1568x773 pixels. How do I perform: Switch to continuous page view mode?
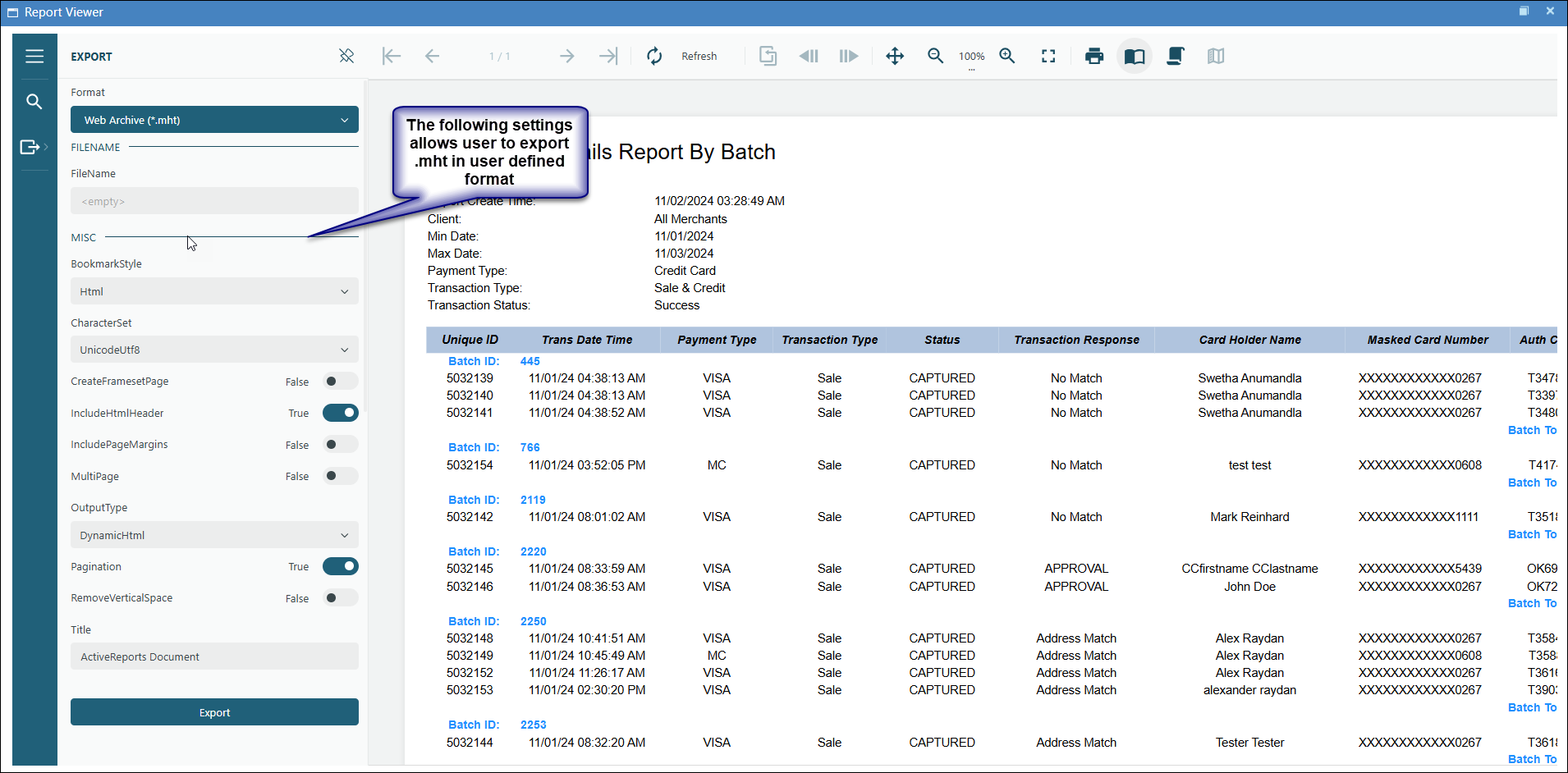pos(1175,56)
